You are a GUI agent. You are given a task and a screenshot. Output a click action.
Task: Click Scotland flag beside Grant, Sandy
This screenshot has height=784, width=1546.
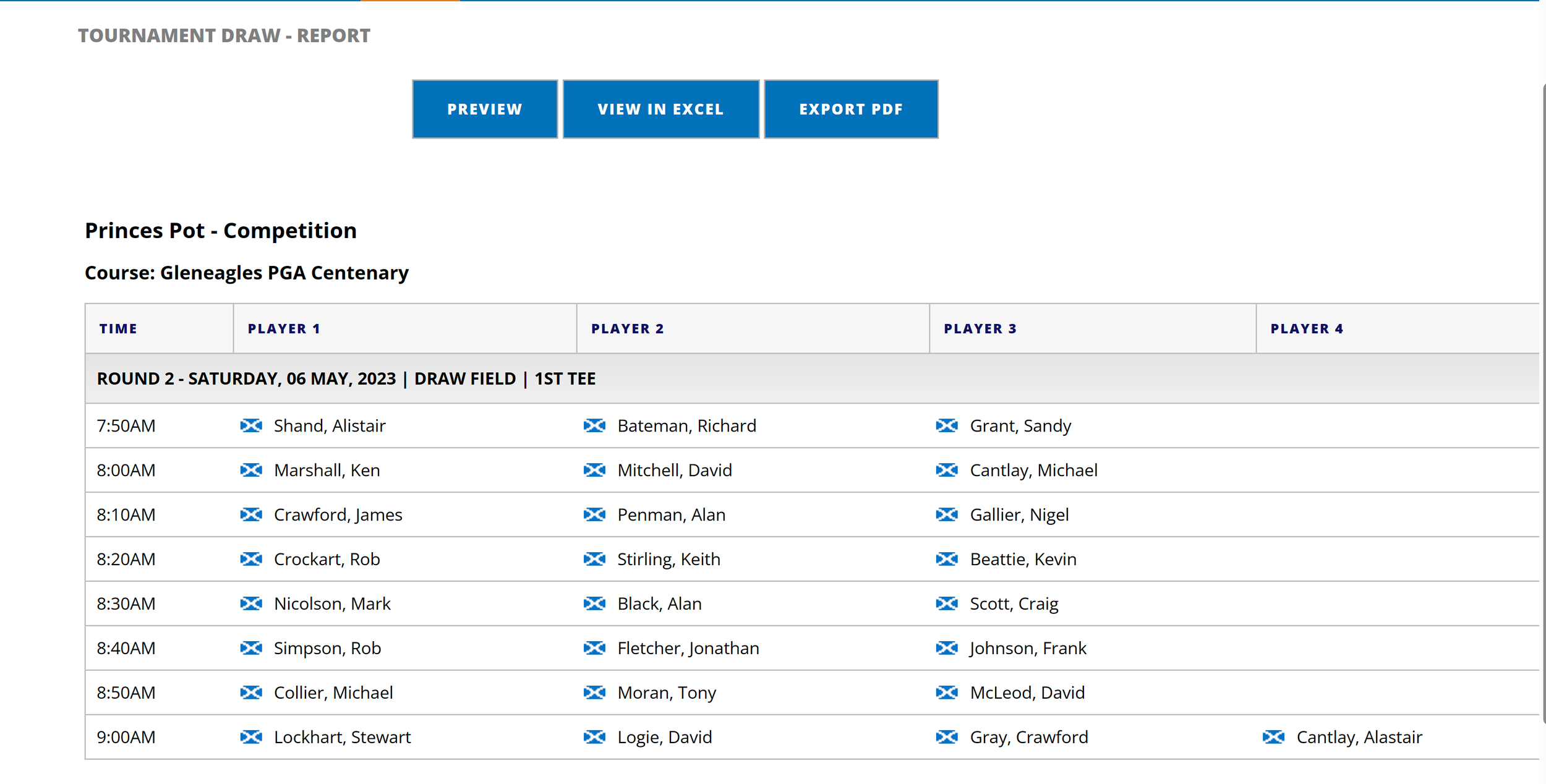click(947, 425)
